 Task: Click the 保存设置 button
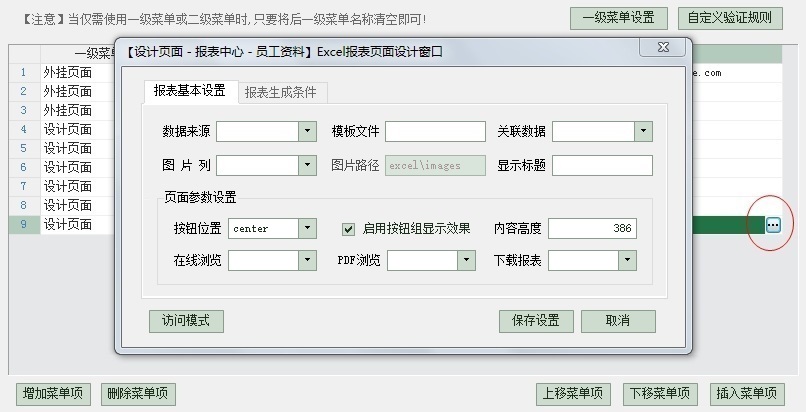(536, 321)
